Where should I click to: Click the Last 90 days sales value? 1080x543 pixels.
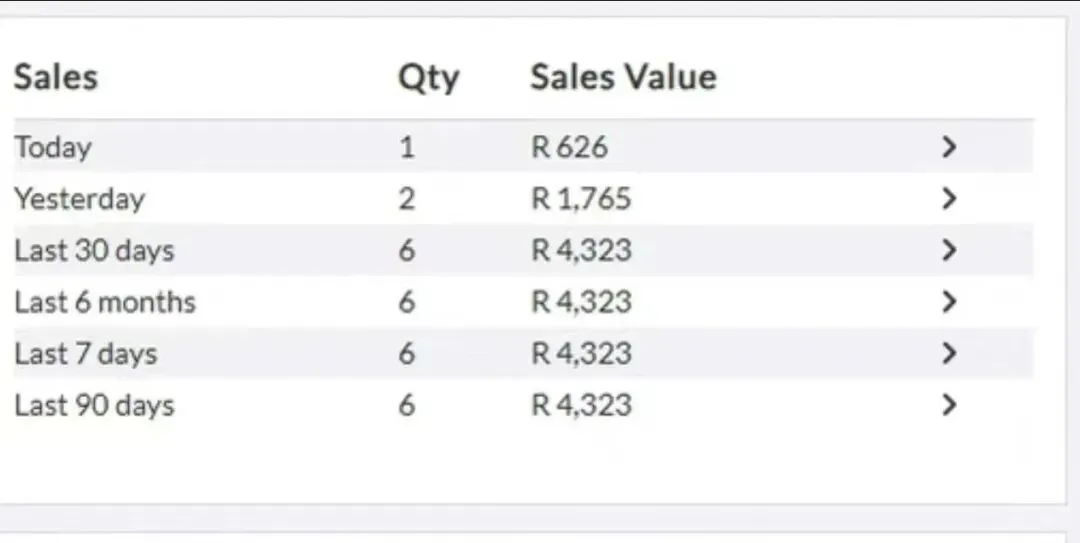tap(581, 405)
